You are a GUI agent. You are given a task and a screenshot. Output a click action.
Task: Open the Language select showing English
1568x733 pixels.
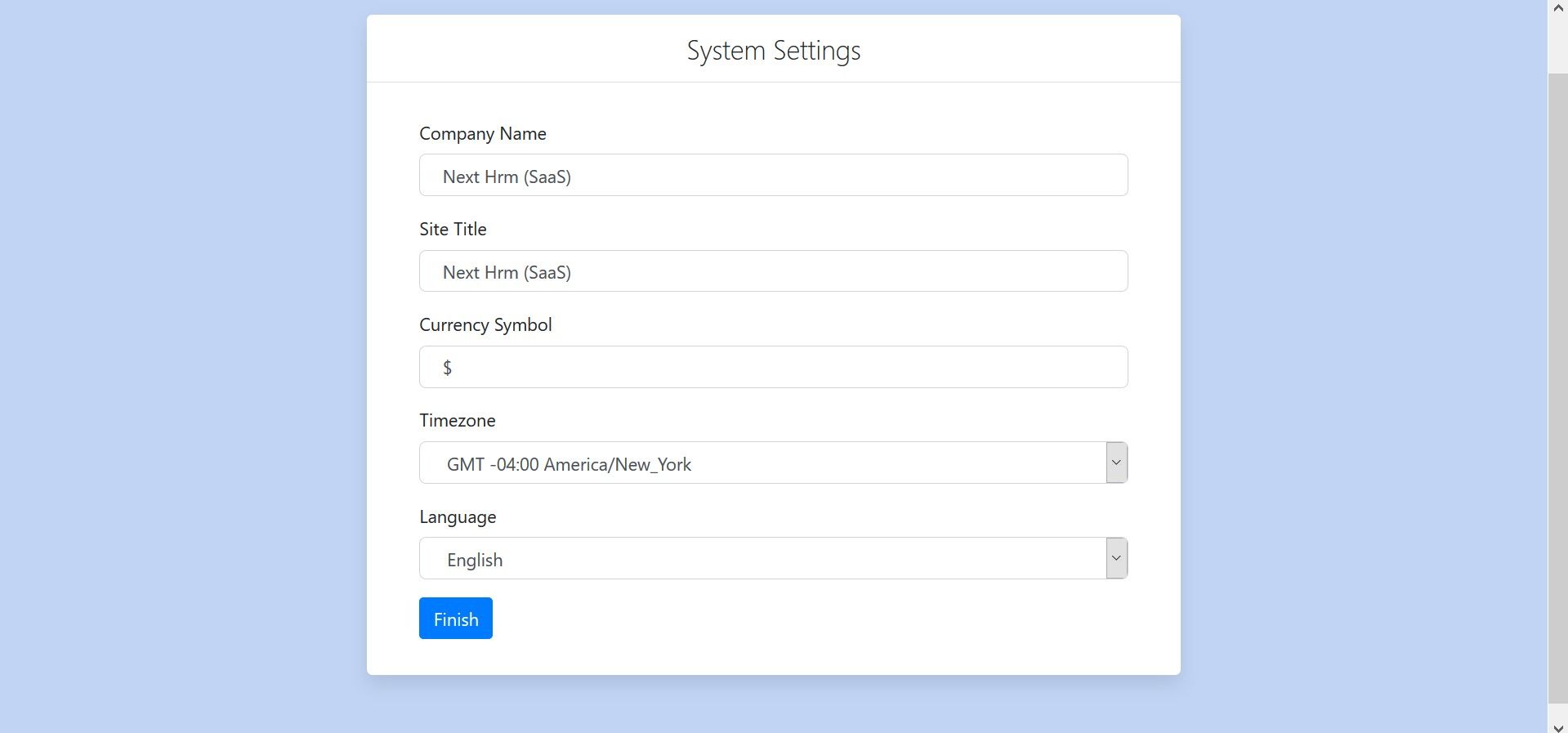click(762, 559)
